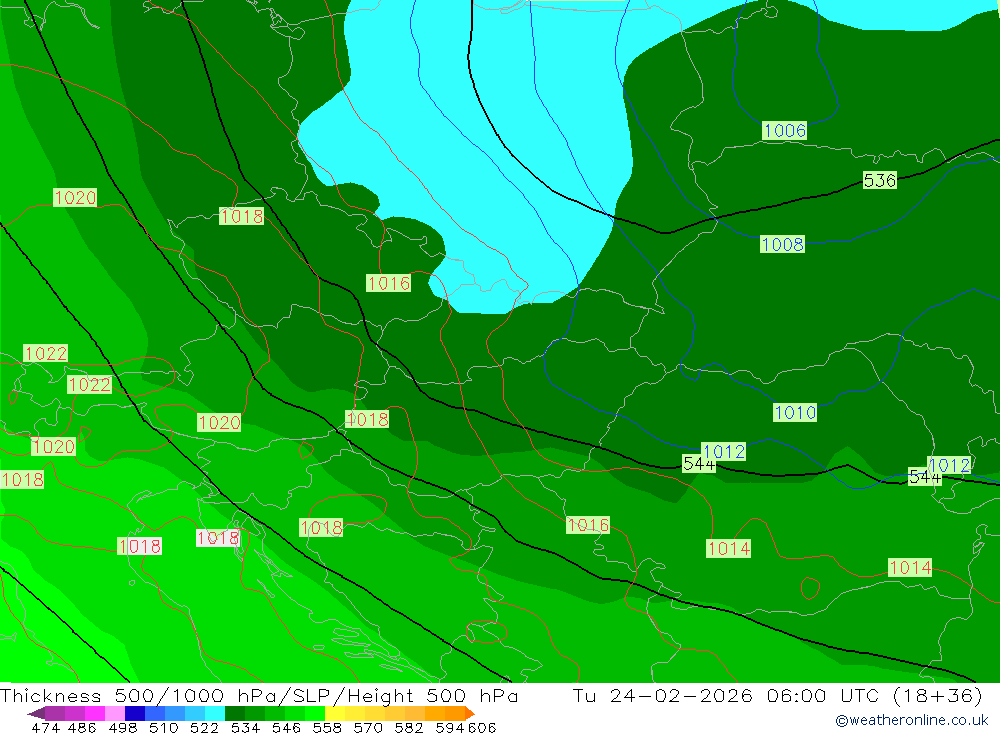
Task: Click the 582 legend scale value
Action: tap(409, 728)
